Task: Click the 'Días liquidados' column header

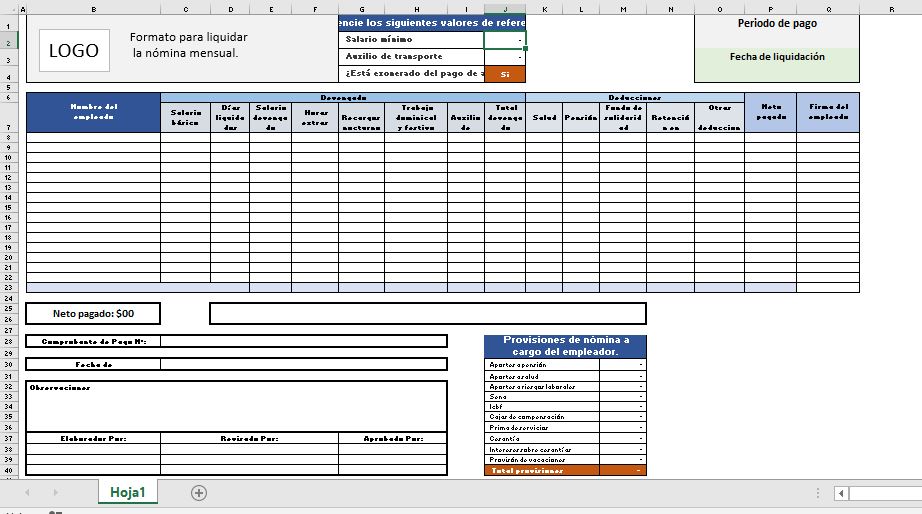Action: coord(230,118)
